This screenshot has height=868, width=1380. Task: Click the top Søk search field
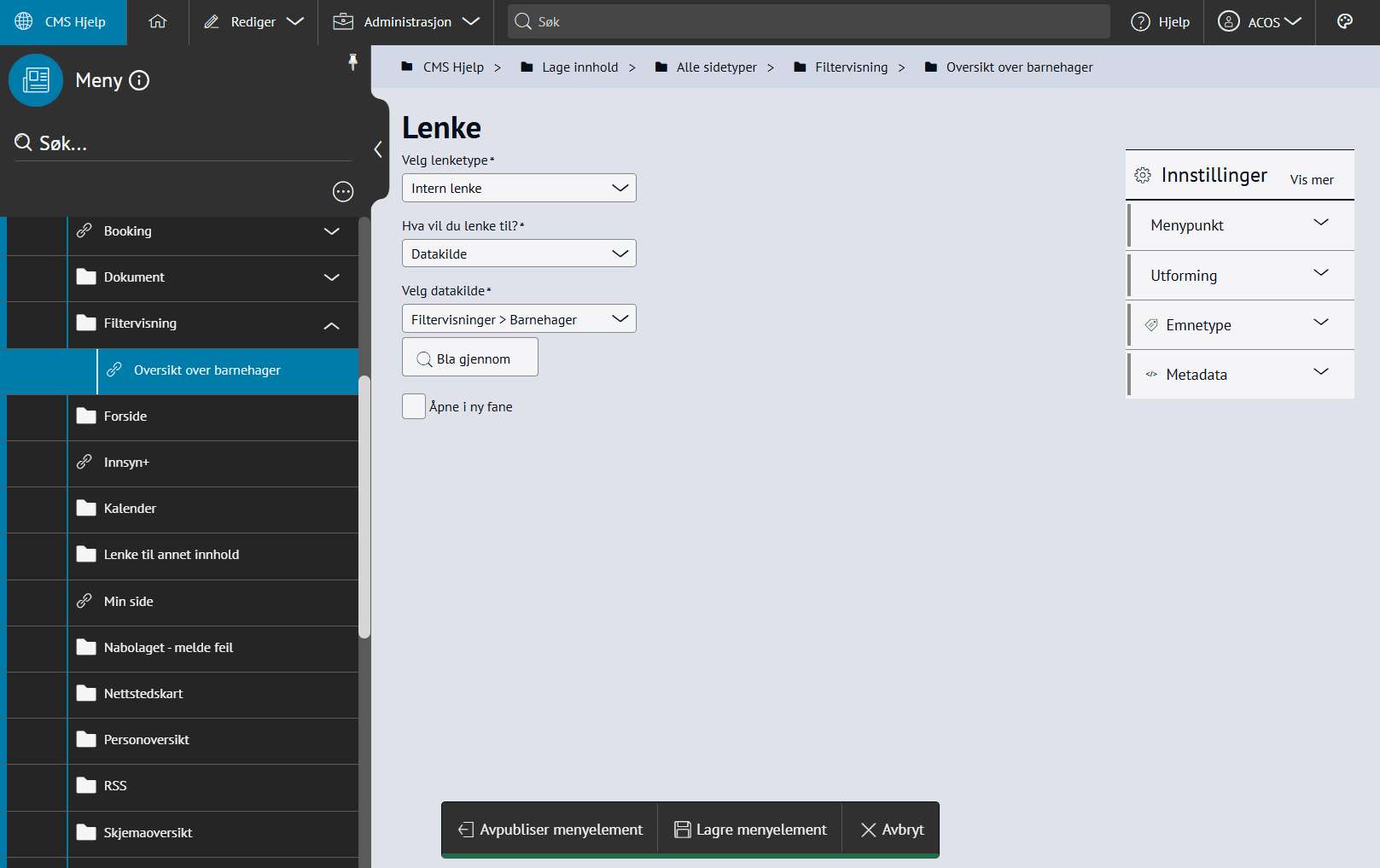[809, 22]
